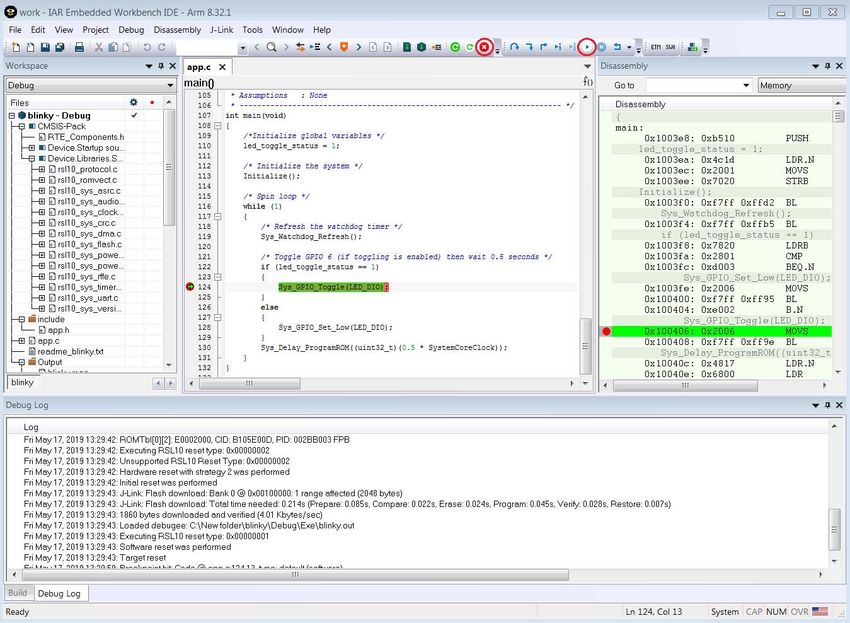Viewport: 850px width, 623px height.
Task: Switch to the Build tab
Action: (17, 593)
